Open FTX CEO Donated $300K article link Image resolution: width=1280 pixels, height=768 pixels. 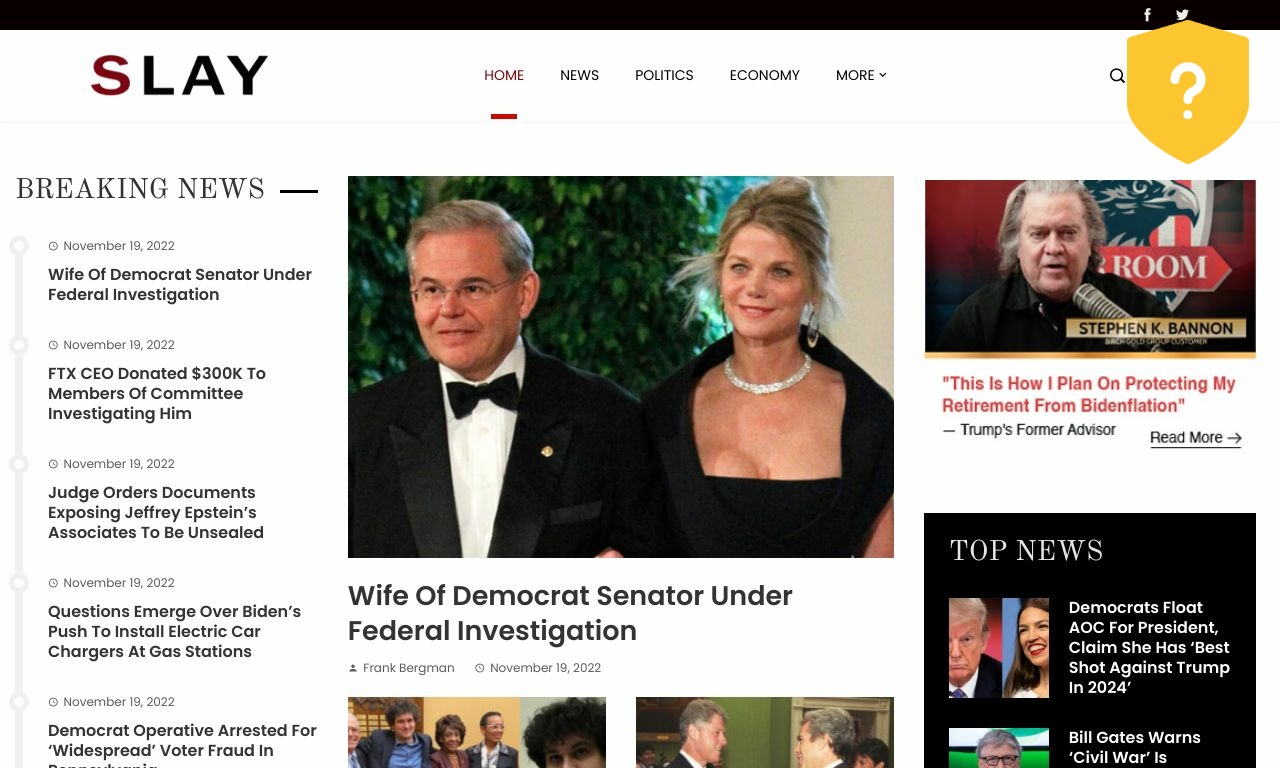click(157, 393)
